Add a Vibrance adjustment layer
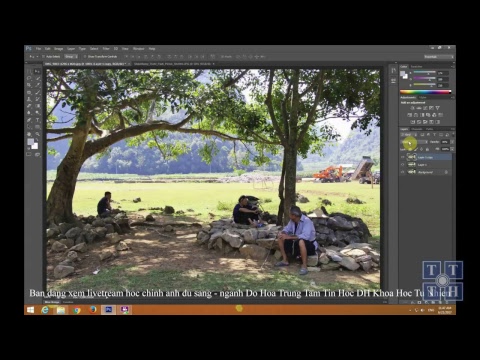This screenshot has width=480, height=360. point(437,108)
